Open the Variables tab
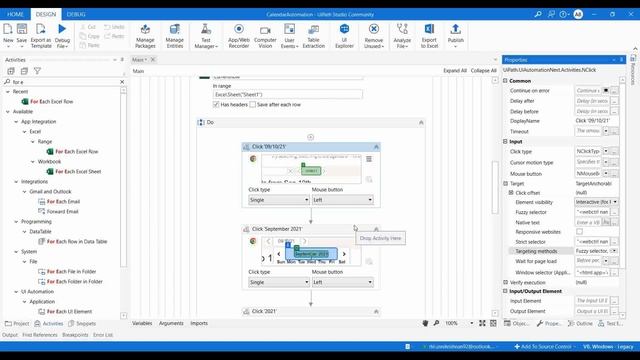640x360 pixels. click(142, 323)
